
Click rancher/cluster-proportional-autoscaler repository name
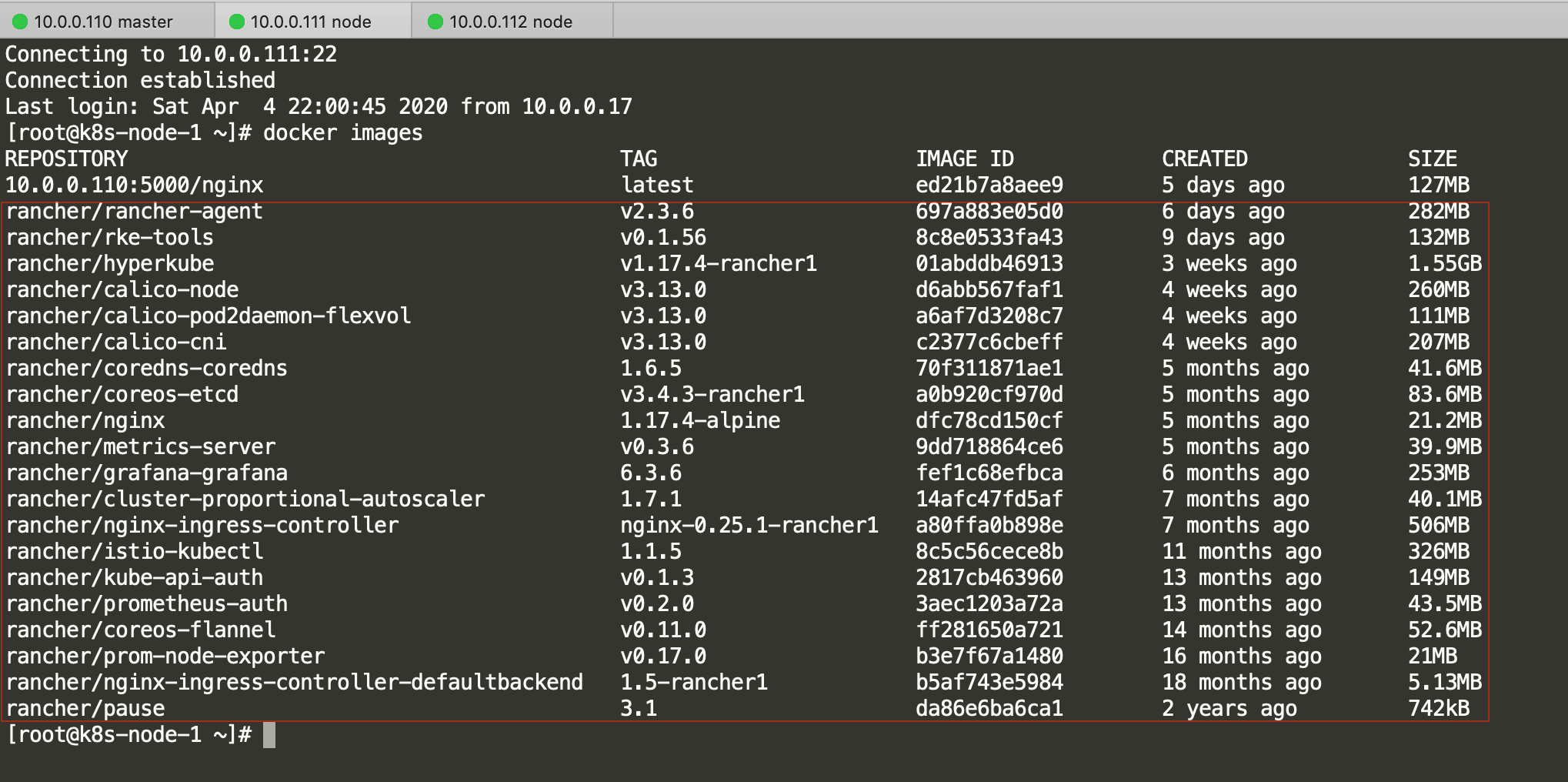(245, 500)
